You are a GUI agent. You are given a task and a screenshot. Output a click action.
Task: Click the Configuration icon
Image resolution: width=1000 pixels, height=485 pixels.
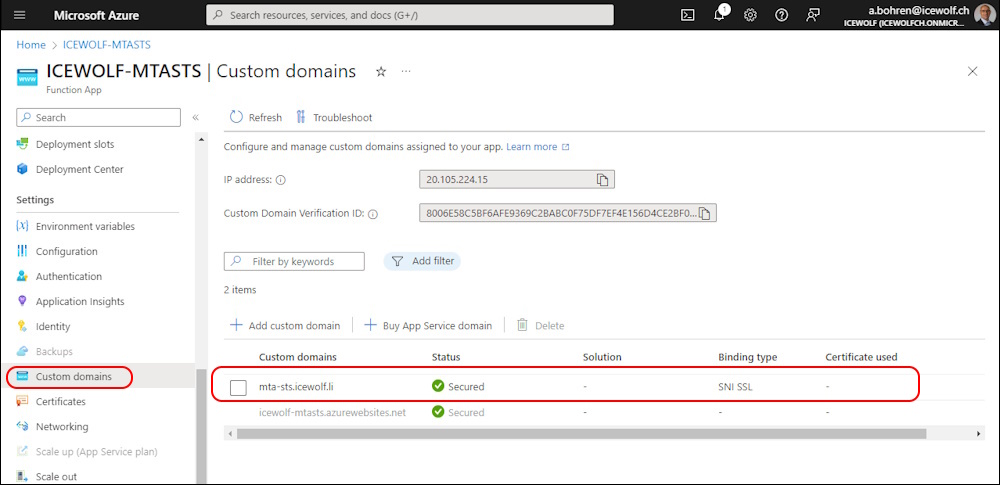[x=22, y=251]
